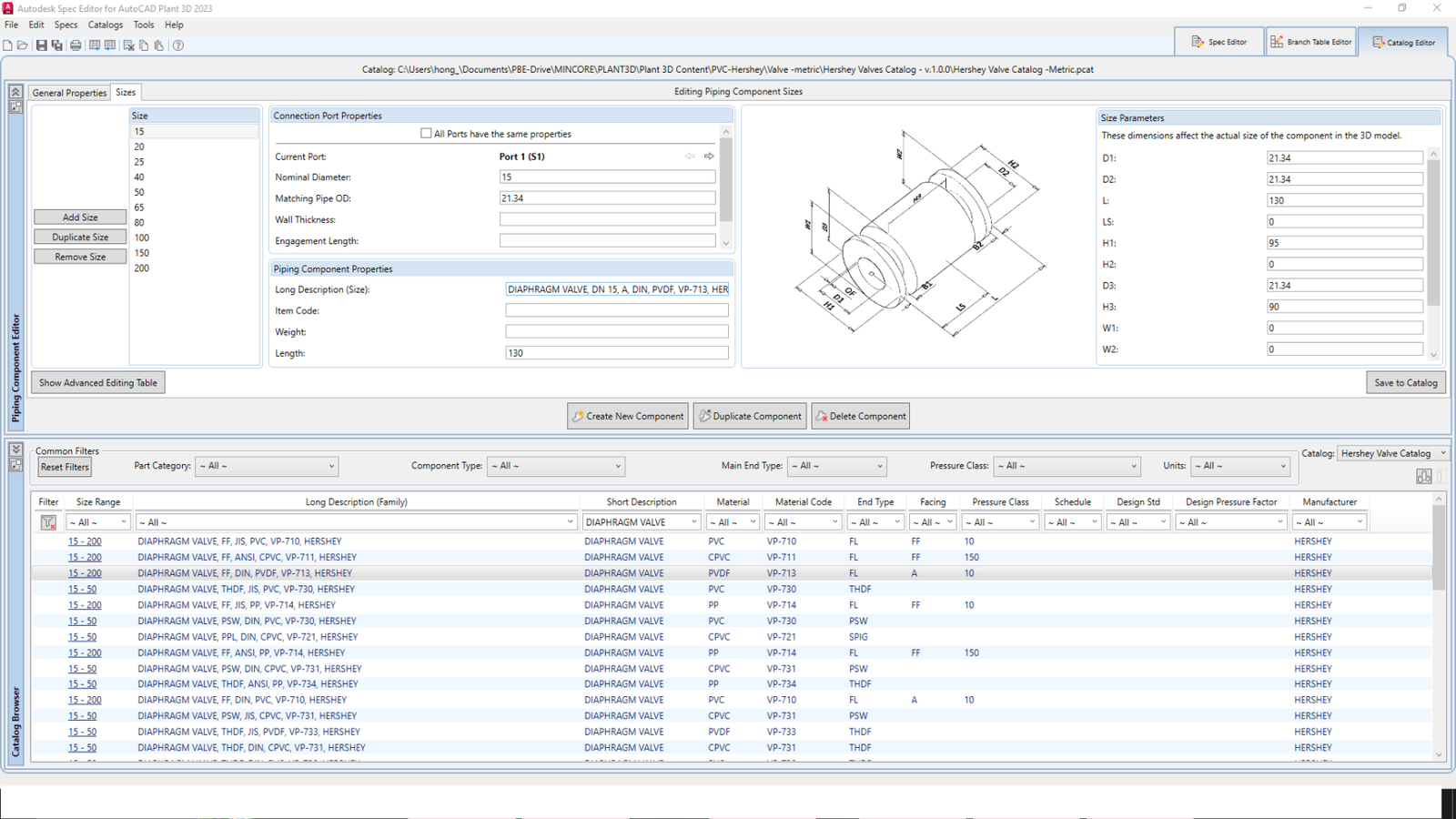Screen dimensions: 1456x819
Task: Switch to Catalog Editor mode
Action: (1403, 42)
